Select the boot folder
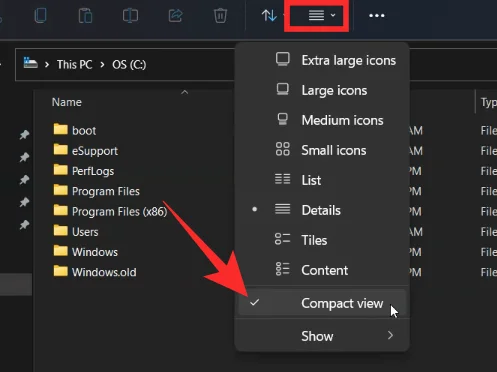The image size is (497, 372). pos(84,130)
